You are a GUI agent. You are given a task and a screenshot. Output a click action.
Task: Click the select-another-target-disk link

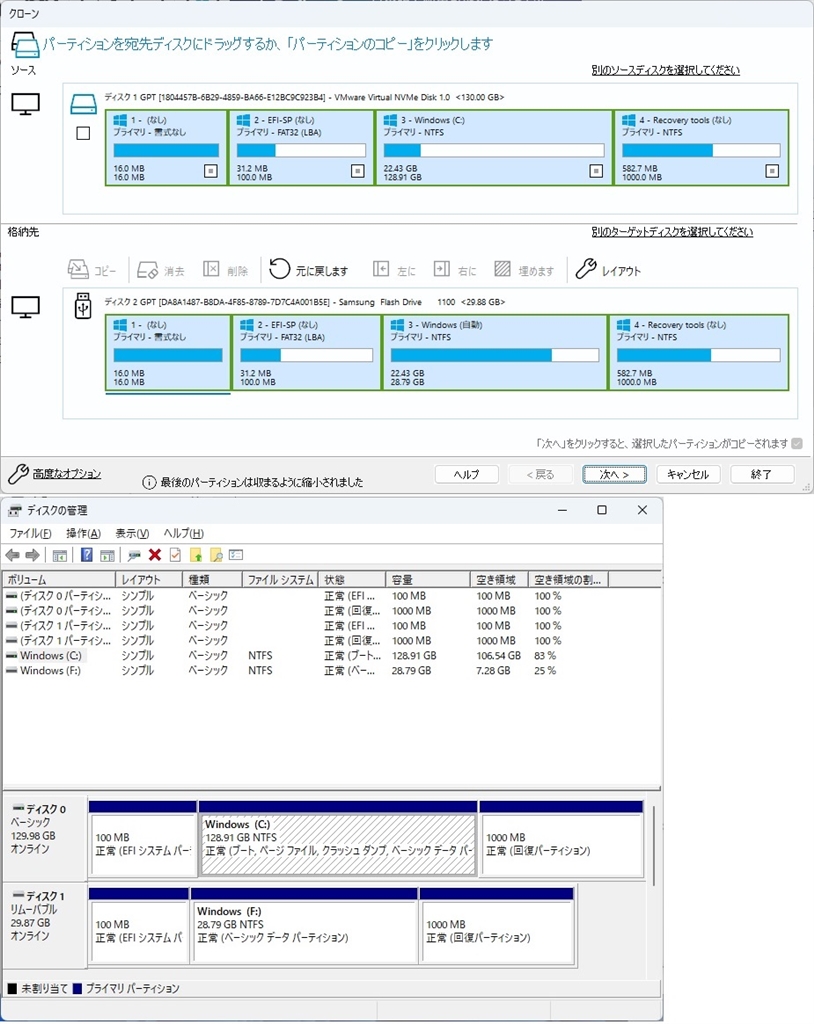[672, 232]
